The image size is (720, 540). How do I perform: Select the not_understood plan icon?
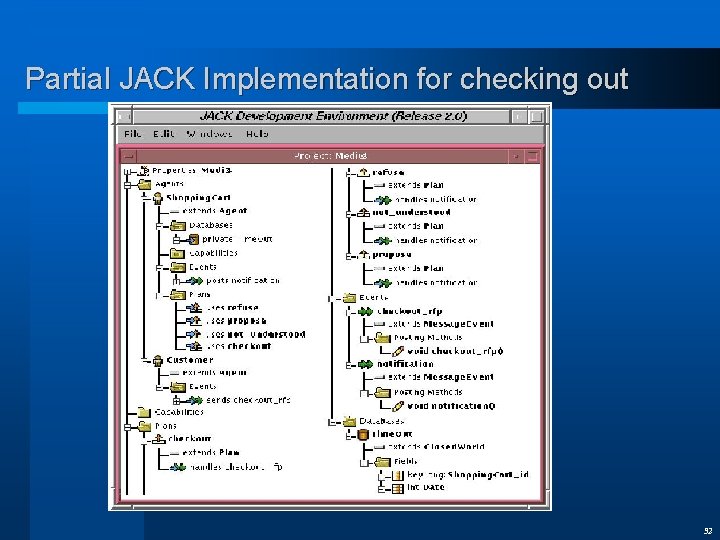coord(363,213)
